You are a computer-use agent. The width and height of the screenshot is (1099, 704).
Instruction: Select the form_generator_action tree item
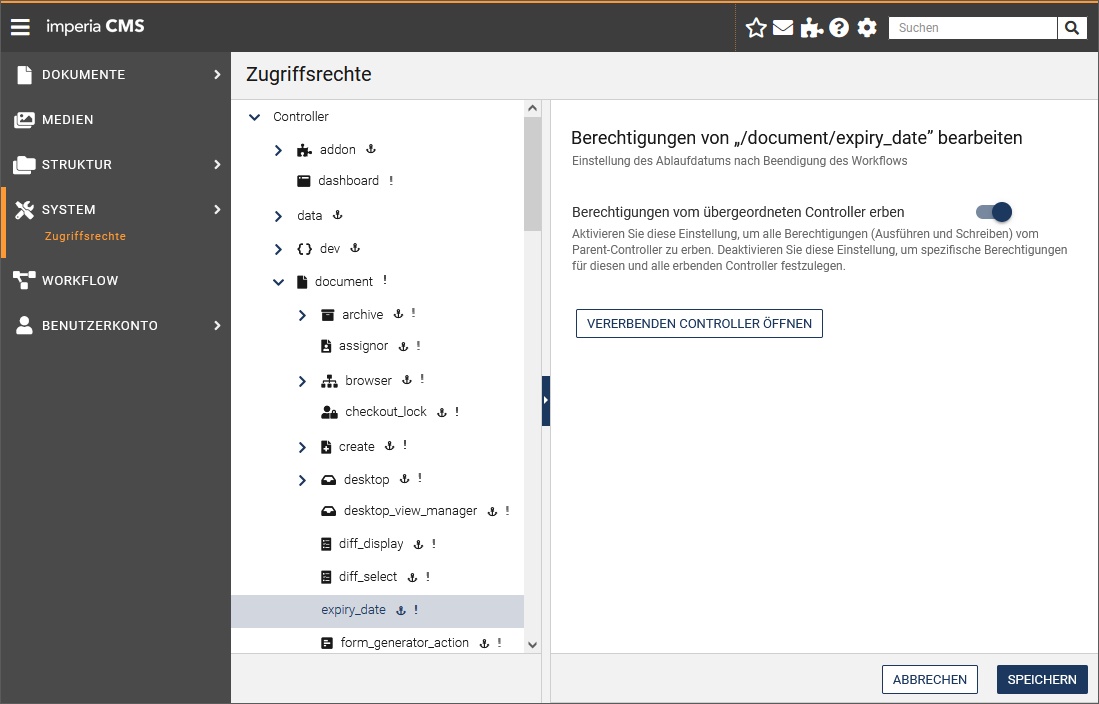point(404,643)
